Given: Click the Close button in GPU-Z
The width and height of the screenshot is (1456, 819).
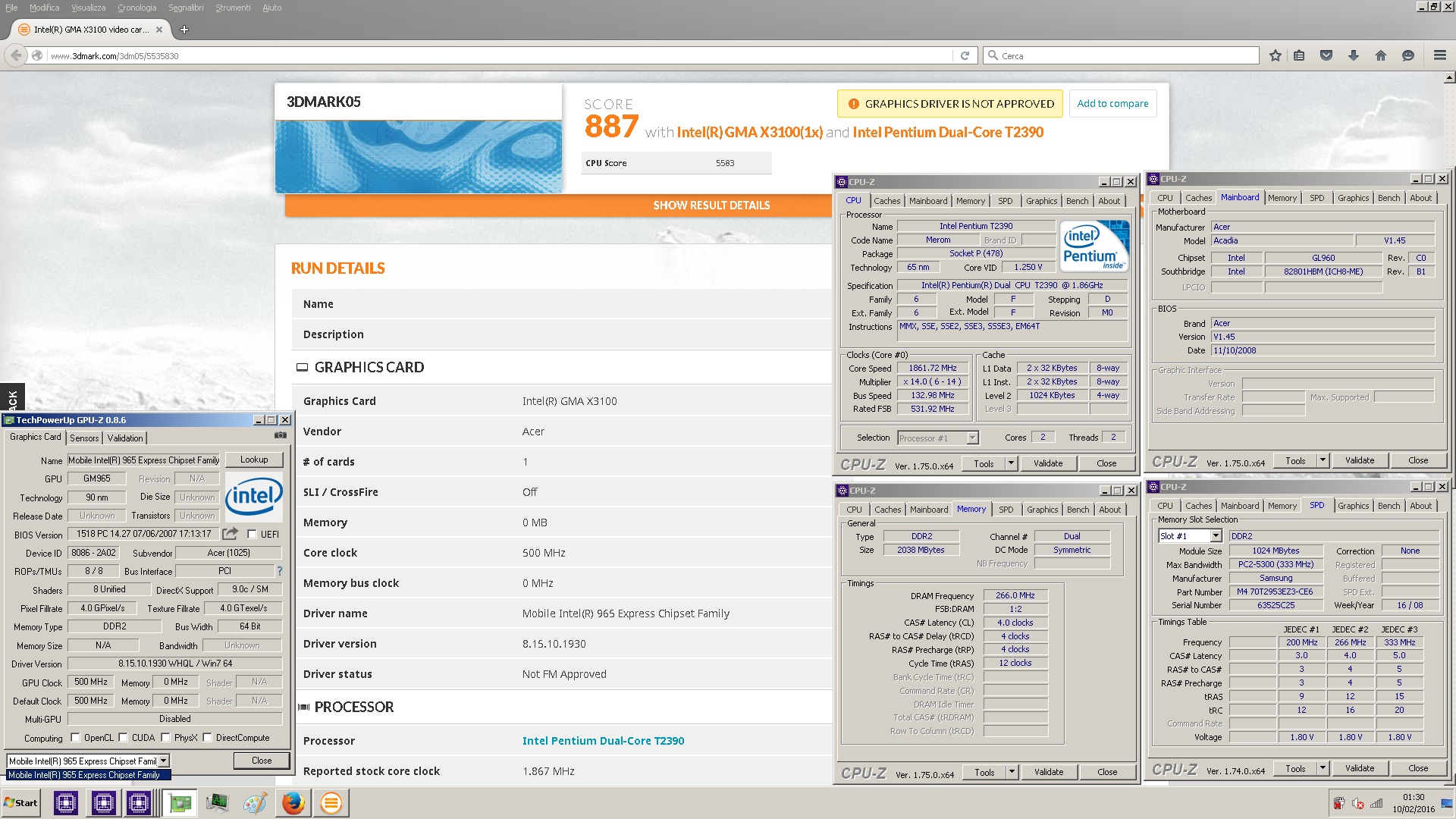Looking at the screenshot, I should (x=262, y=761).
